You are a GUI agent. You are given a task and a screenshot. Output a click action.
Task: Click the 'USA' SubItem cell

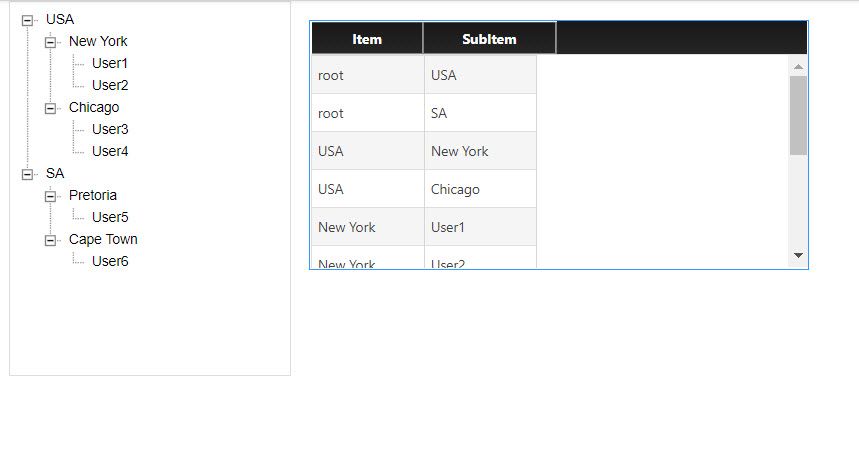pyautogui.click(x=480, y=75)
